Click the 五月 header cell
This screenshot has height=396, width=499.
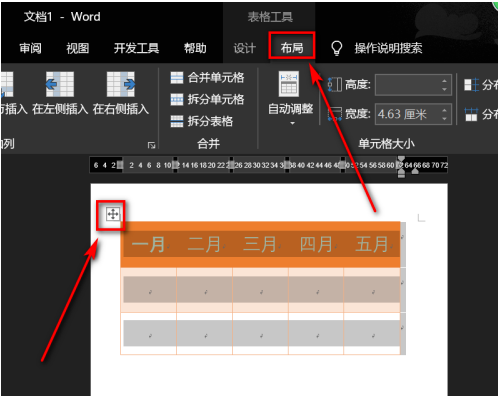372,244
